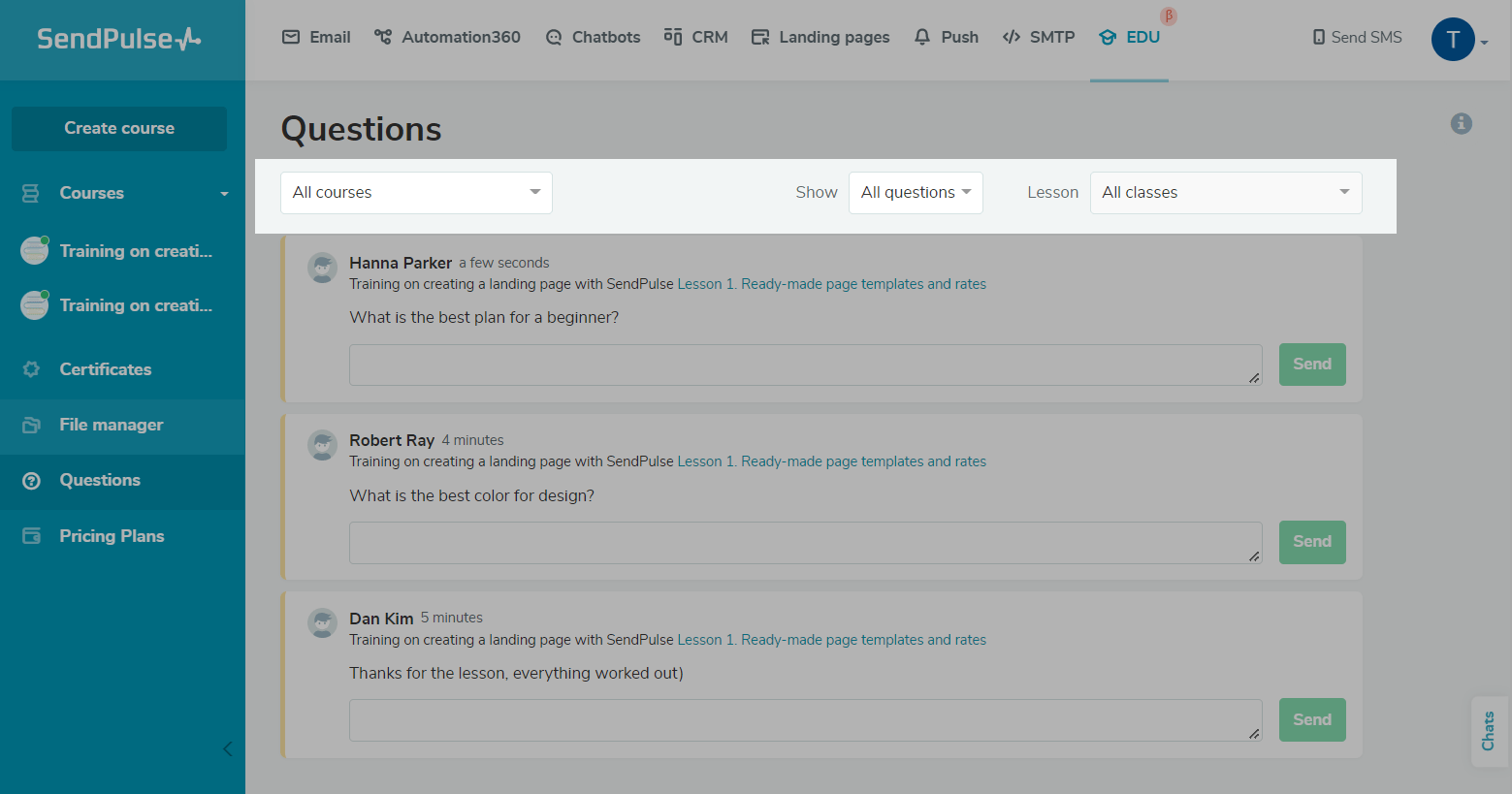Image resolution: width=1512 pixels, height=794 pixels.
Task: Click Hanna Parker's avatar icon
Action: (x=322, y=268)
